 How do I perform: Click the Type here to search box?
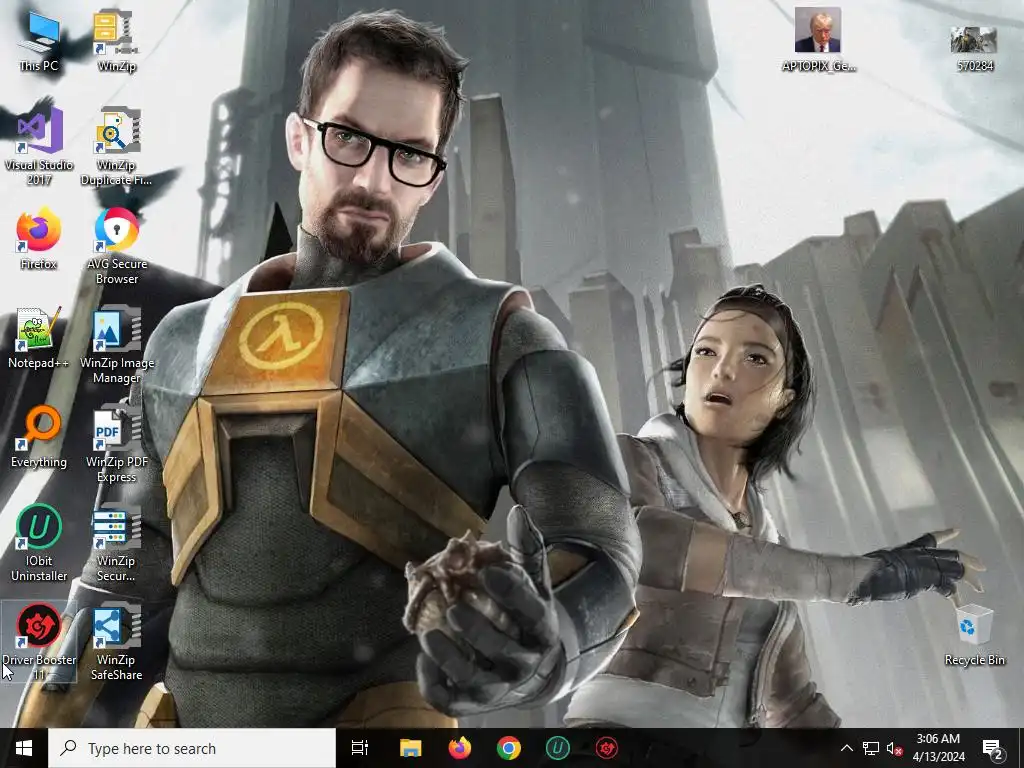[192, 748]
